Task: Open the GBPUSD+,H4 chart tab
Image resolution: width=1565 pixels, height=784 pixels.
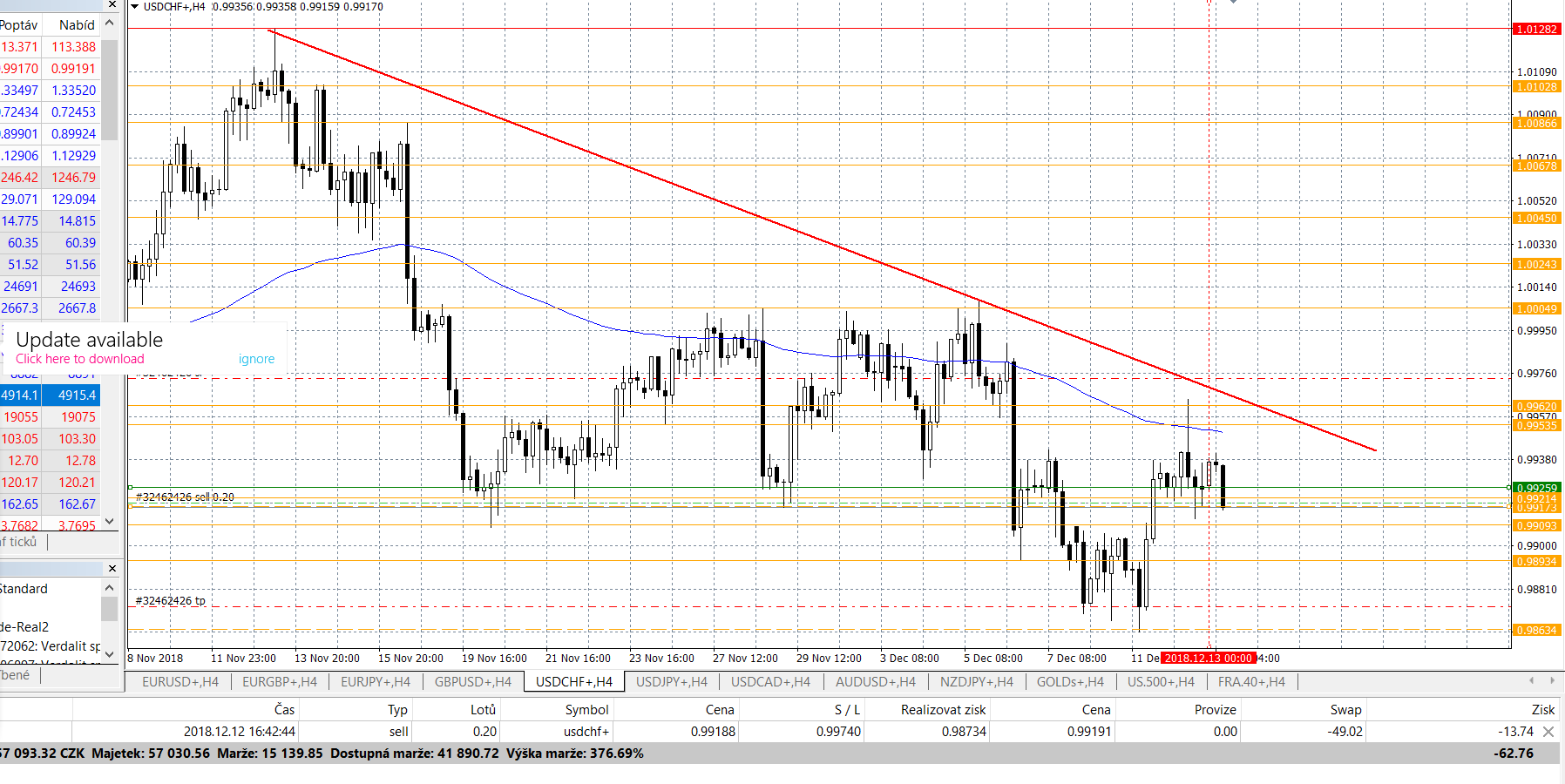Action: 473,682
